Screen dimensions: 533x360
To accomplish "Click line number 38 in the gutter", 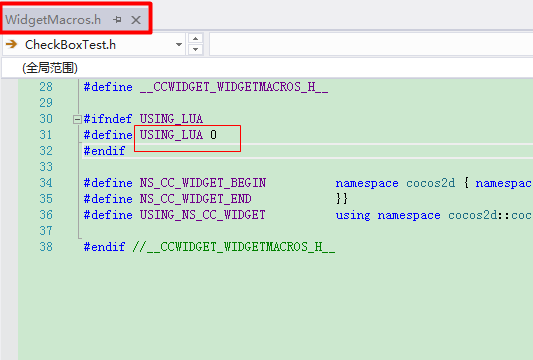I will (x=46, y=246).
